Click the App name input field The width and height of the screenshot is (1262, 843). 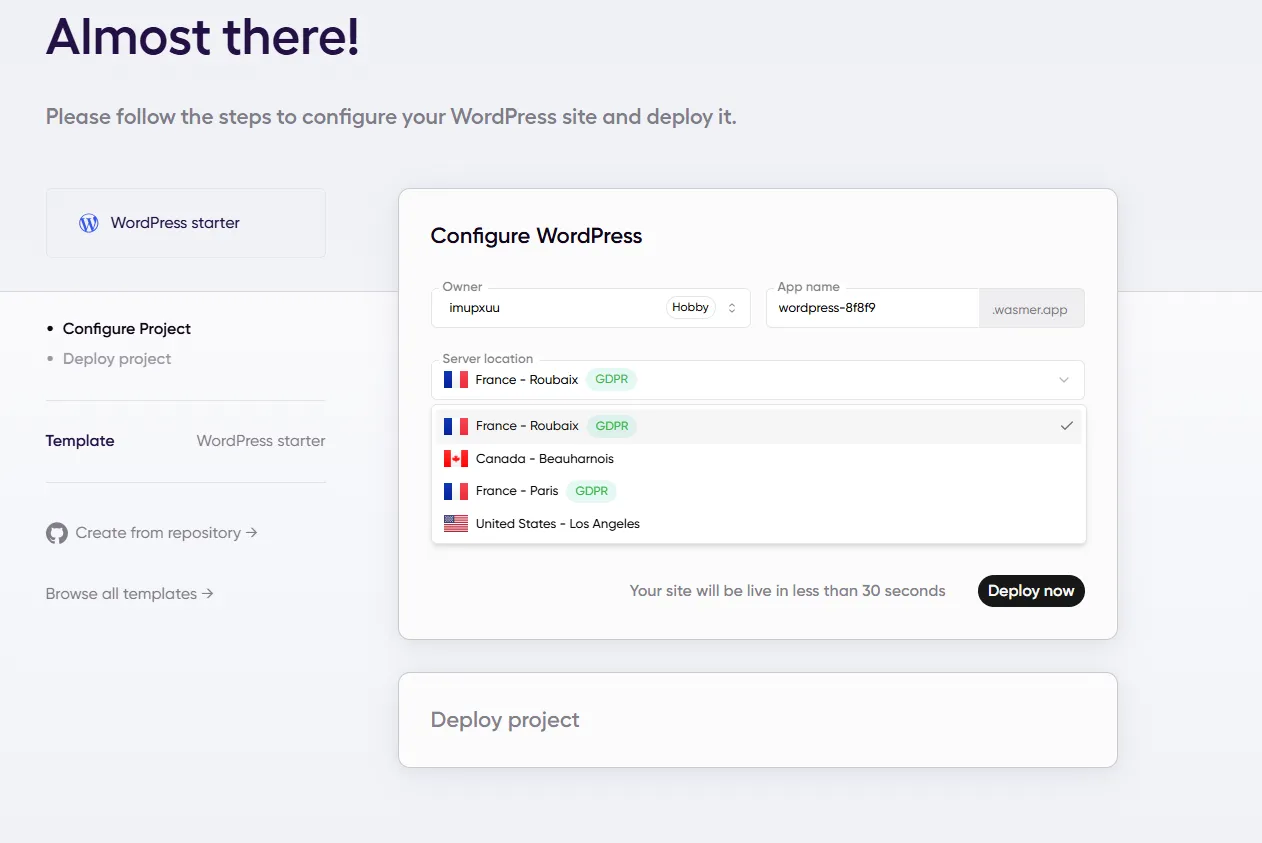coord(873,308)
